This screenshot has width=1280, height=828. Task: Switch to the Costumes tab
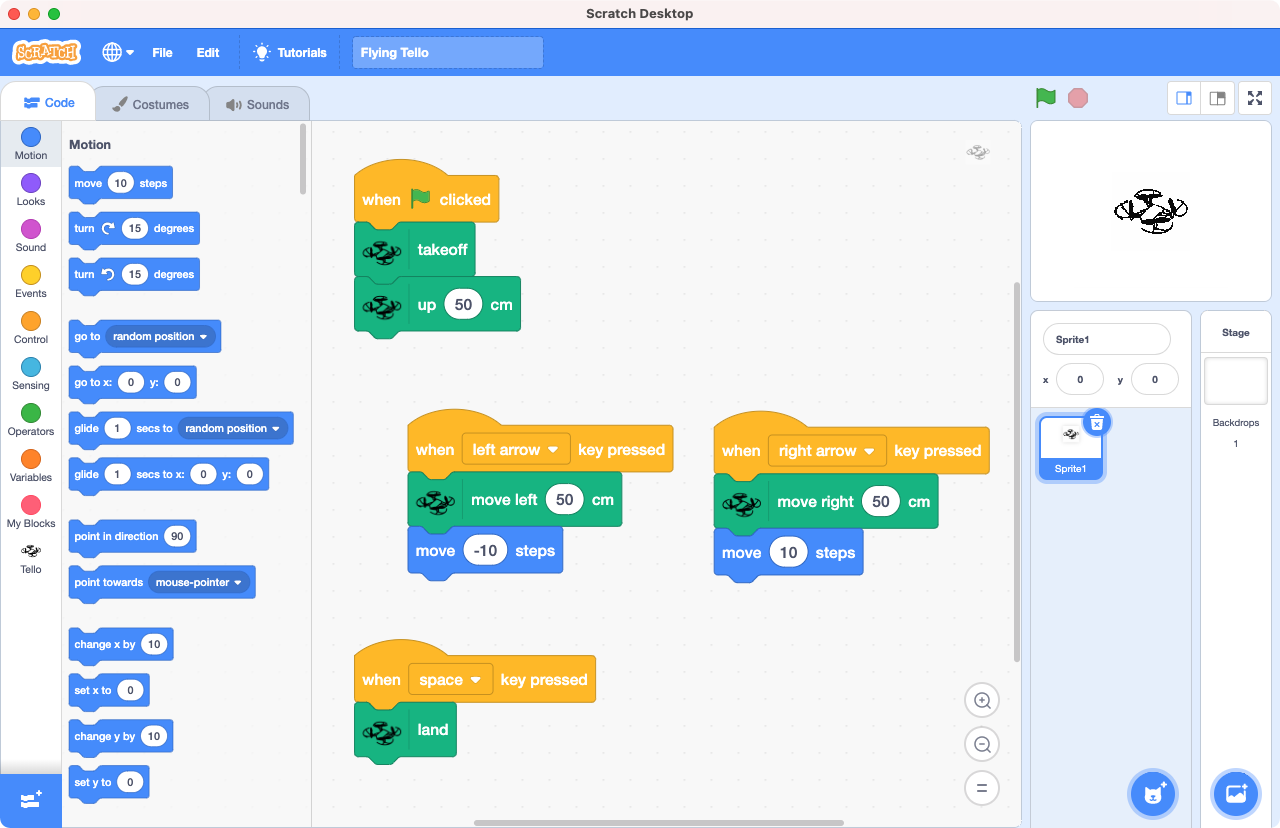tap(150, 104)
